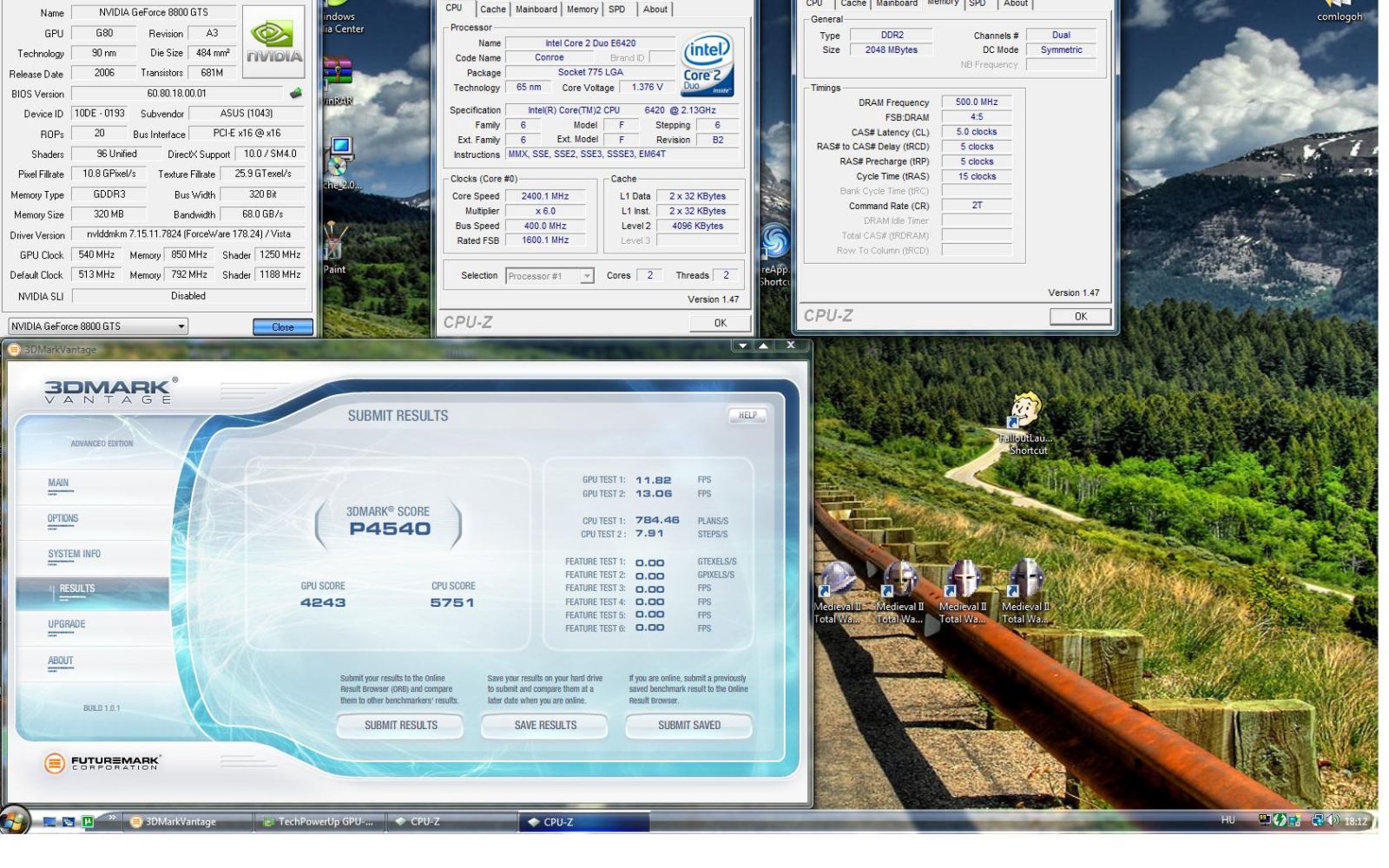Screen dimensions: 1389x868
Task: Open the Windows Start menu orb
Action: click(x=15, y=821)
